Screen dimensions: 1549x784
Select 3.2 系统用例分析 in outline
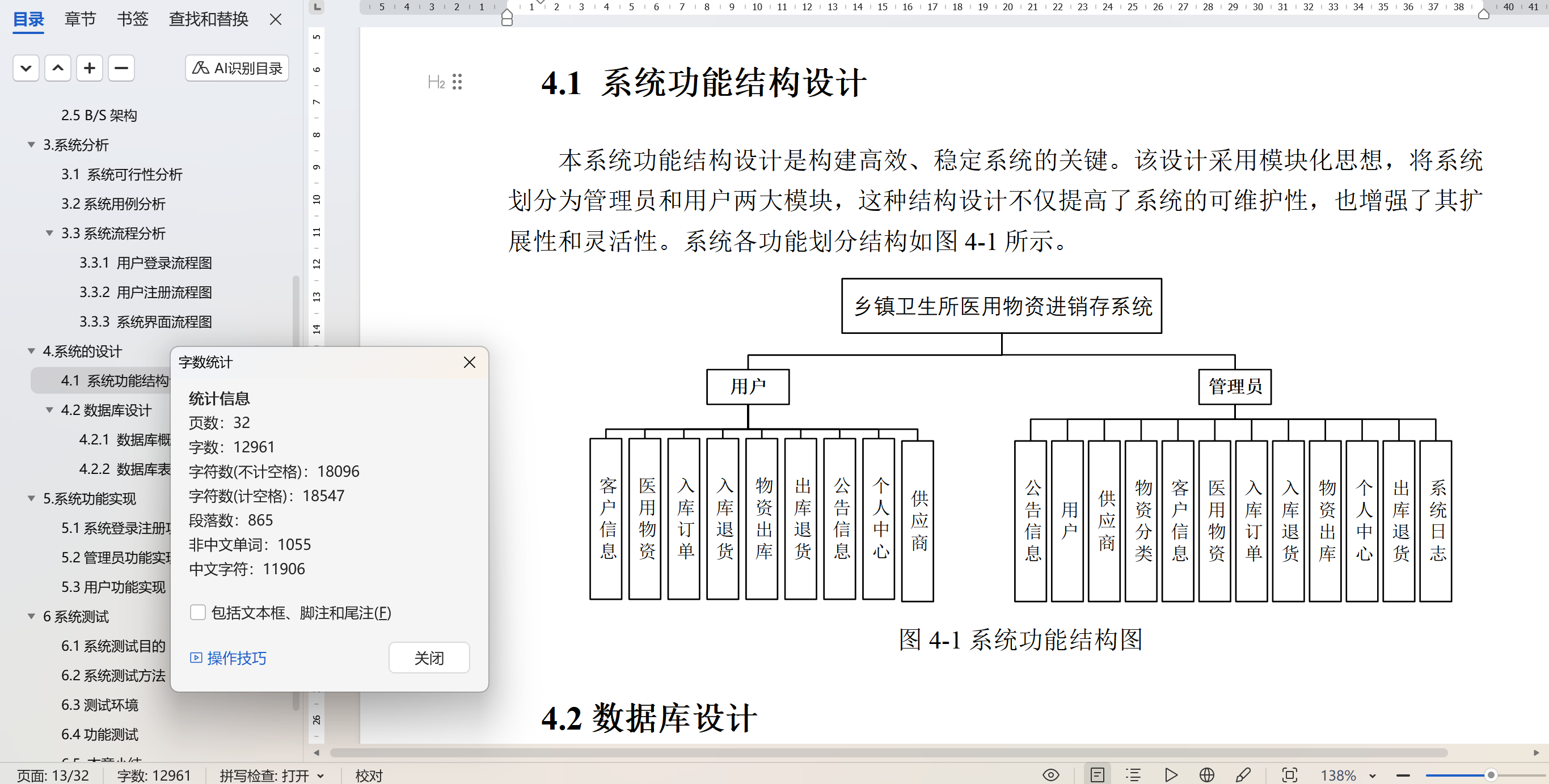coord(113,204)
